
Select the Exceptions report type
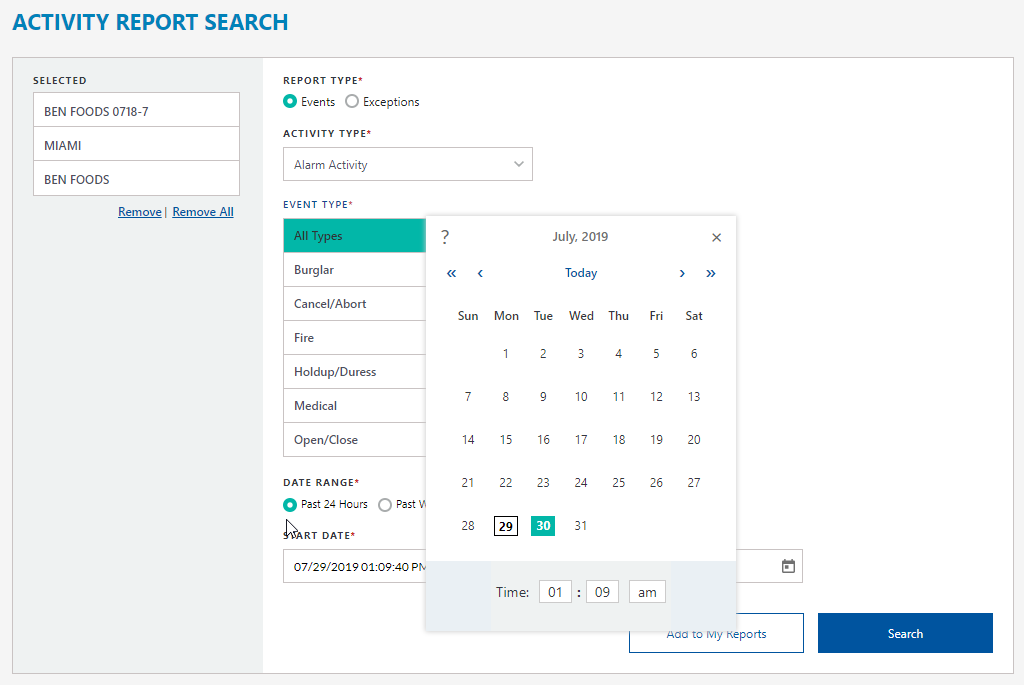click(352, 102)
